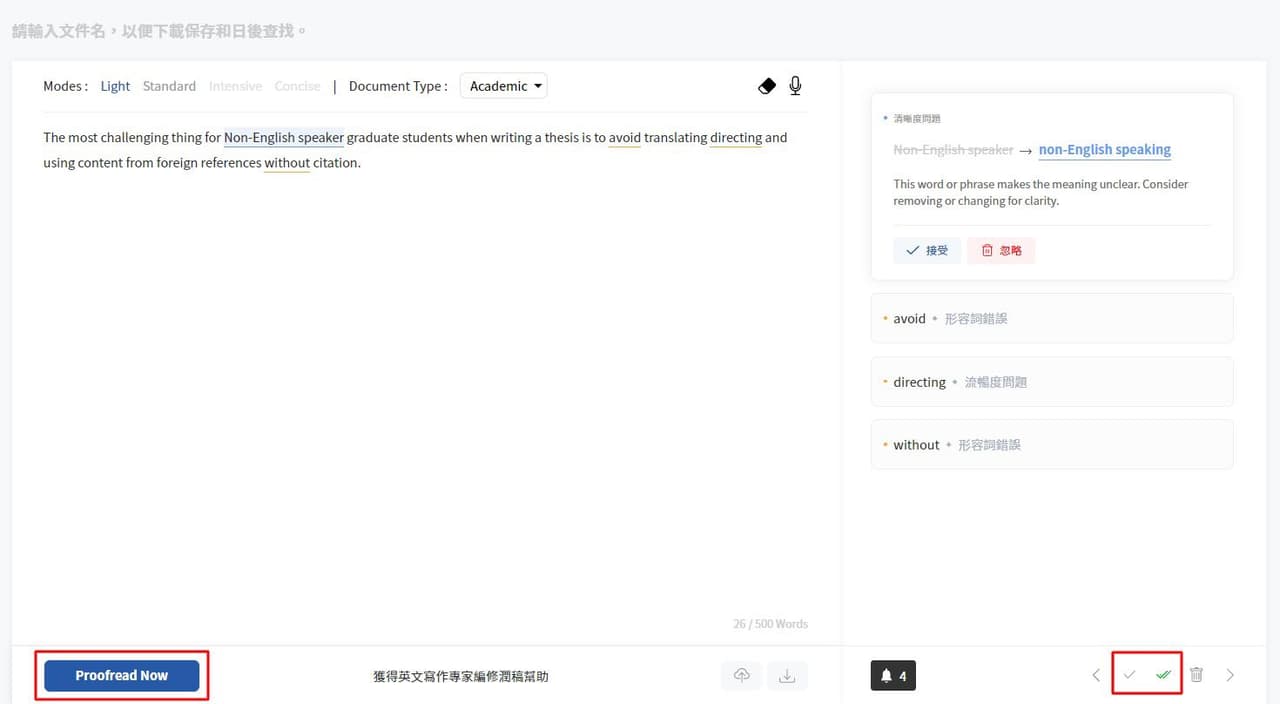
Task: Click the cloud upload icon
Action: [x=741, y=676]
